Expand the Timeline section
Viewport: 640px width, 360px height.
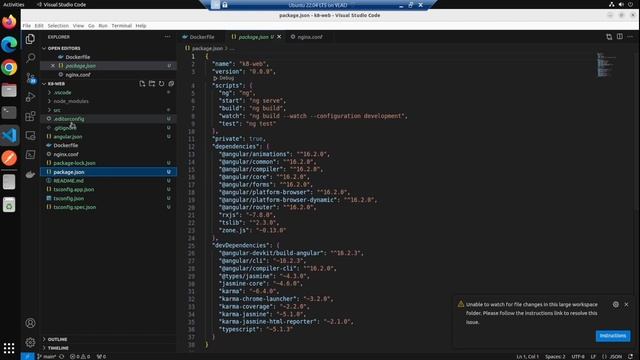[x=58, y=348]
